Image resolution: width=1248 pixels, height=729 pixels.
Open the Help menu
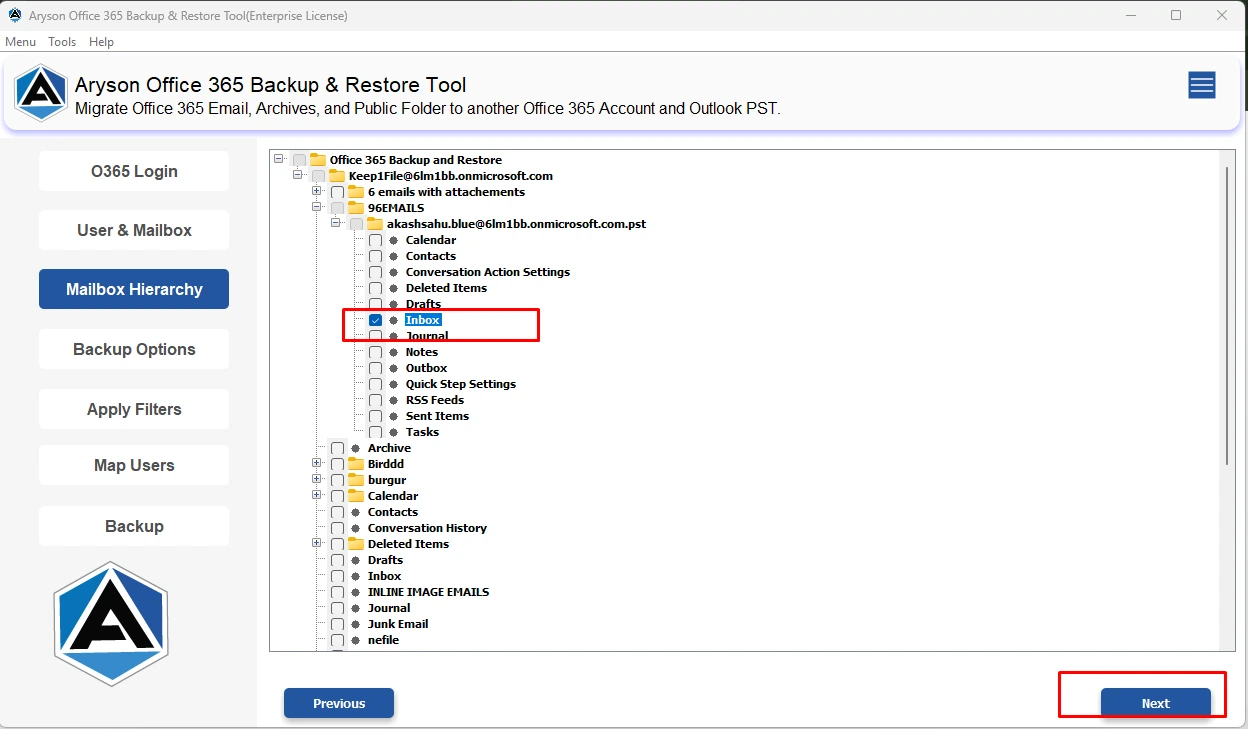(101, 42)
